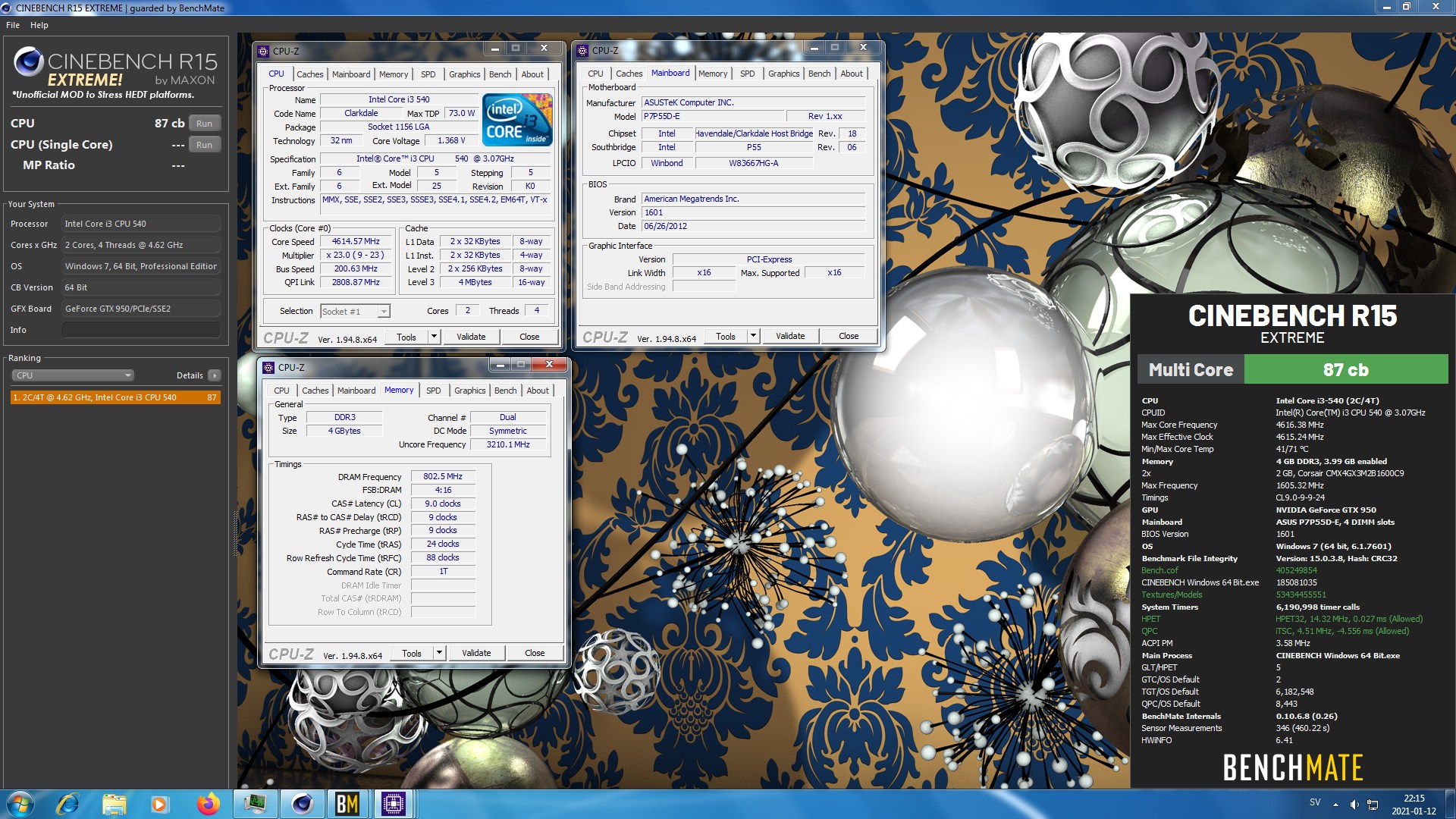The height and width of the screenshot is (819, 1456).
Task: Click Validate in CPU window
Action: [x=471, y=337]
